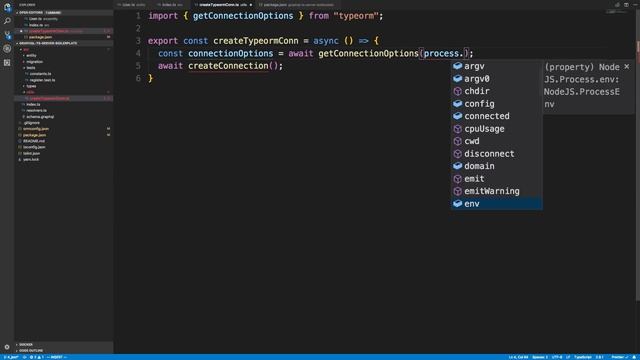640x360 pixels.
Task: Click getConnectionOptions in the import line
Action: point(243,16)
